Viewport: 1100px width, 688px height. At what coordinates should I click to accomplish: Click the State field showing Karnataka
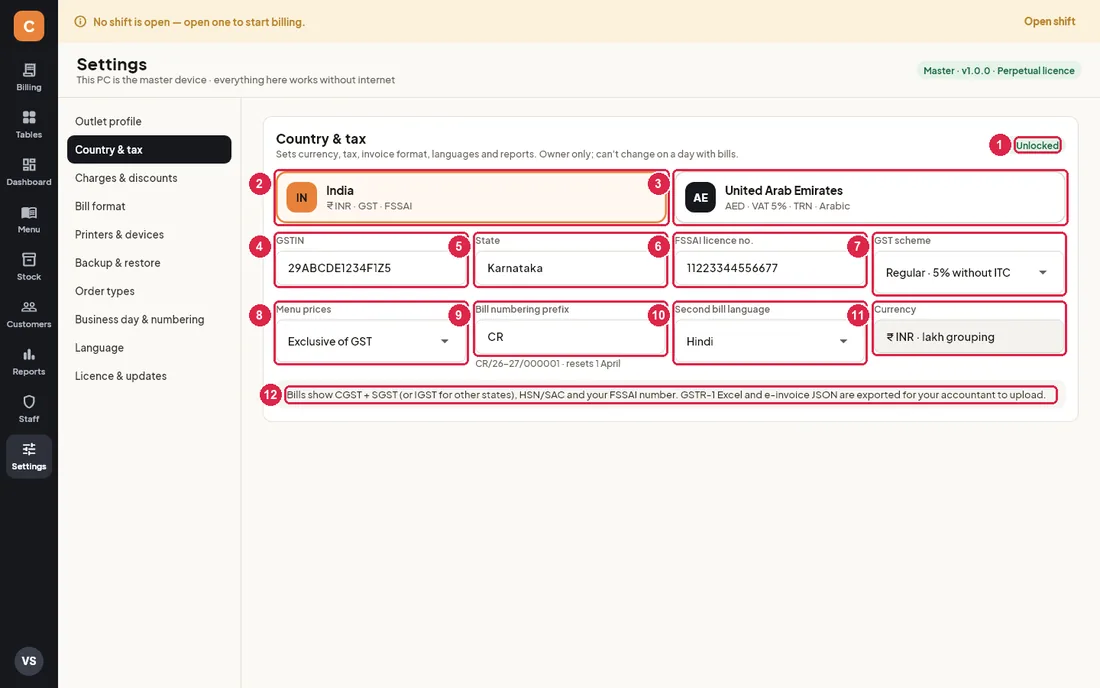coord(570,268)
